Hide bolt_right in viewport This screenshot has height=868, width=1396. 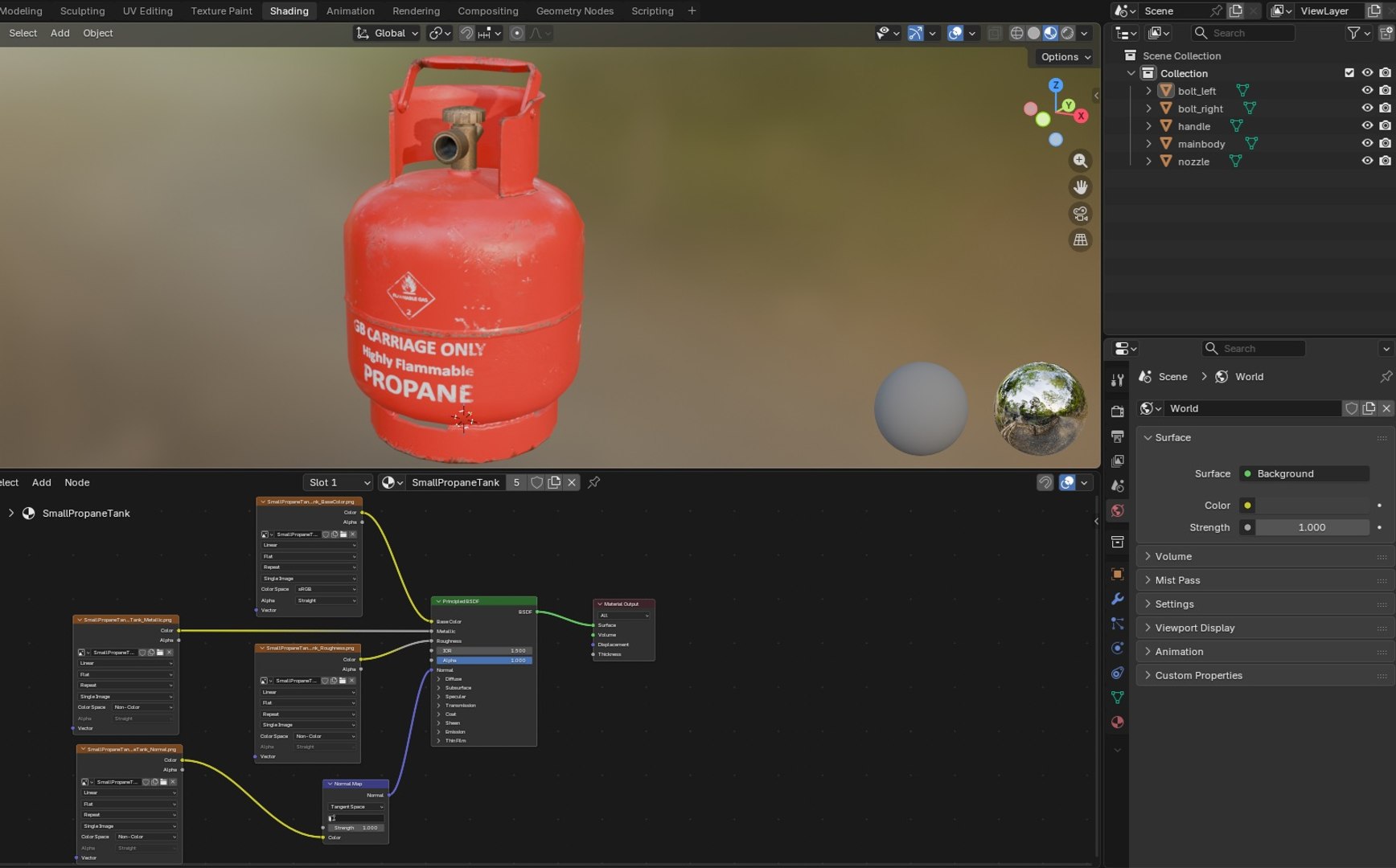(x=1367, y=108)
